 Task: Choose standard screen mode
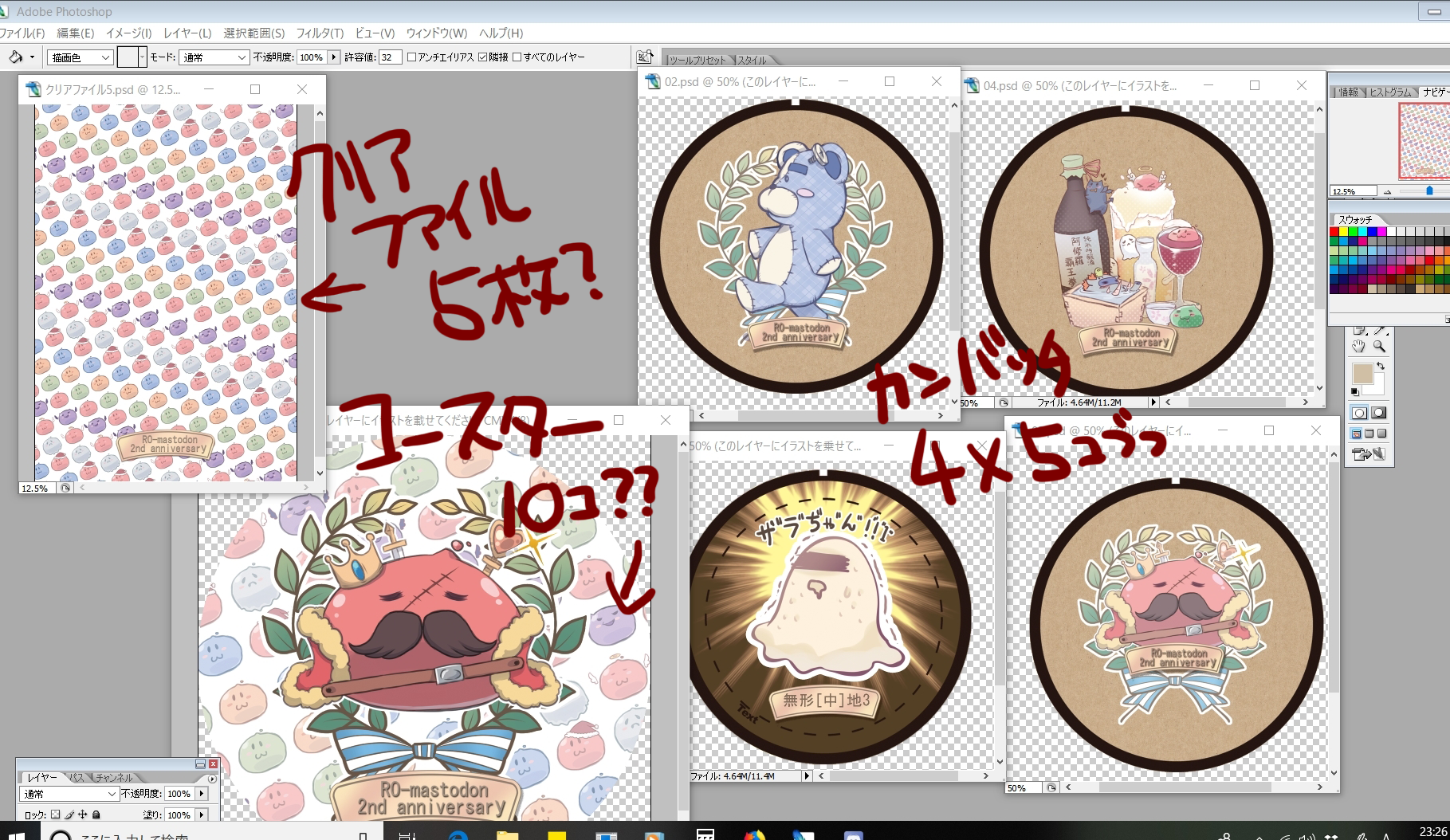pos(1356,434)
